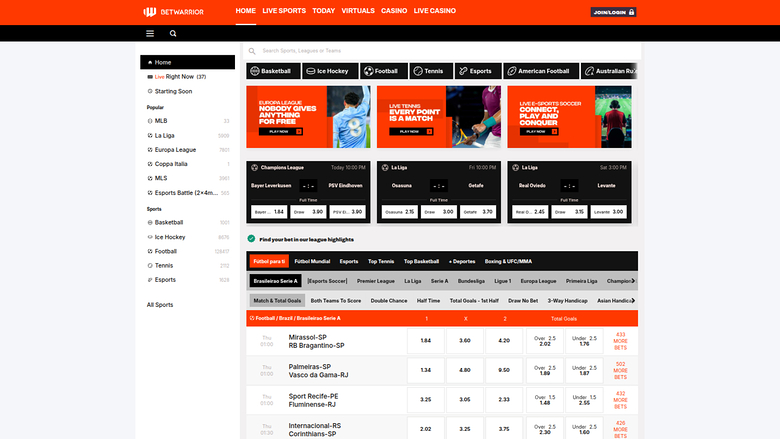Go to Home in top navigation
780x439 pixels.
(245, 10)
